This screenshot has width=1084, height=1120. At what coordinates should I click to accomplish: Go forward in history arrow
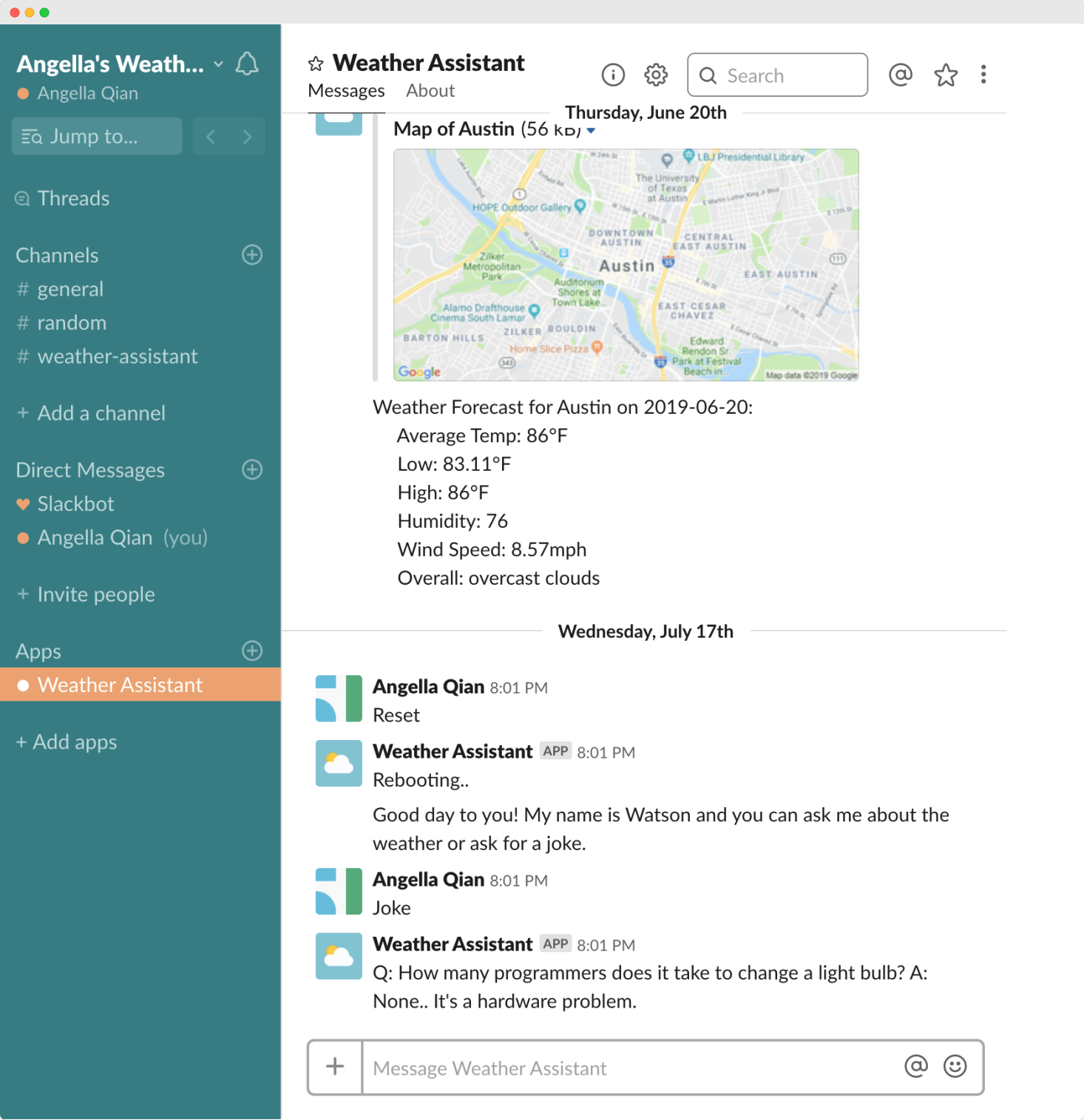(247, 137)
